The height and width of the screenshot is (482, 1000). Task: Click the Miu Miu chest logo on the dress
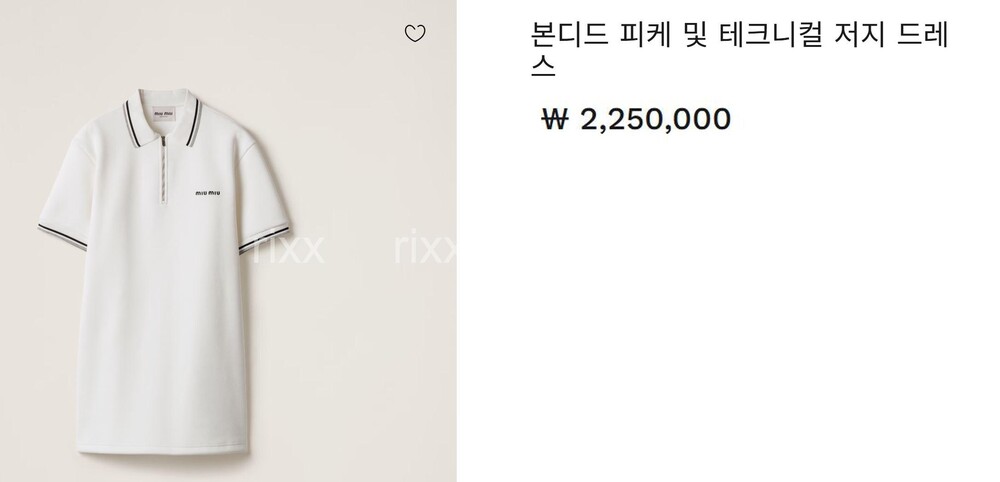tap(208, 193)
